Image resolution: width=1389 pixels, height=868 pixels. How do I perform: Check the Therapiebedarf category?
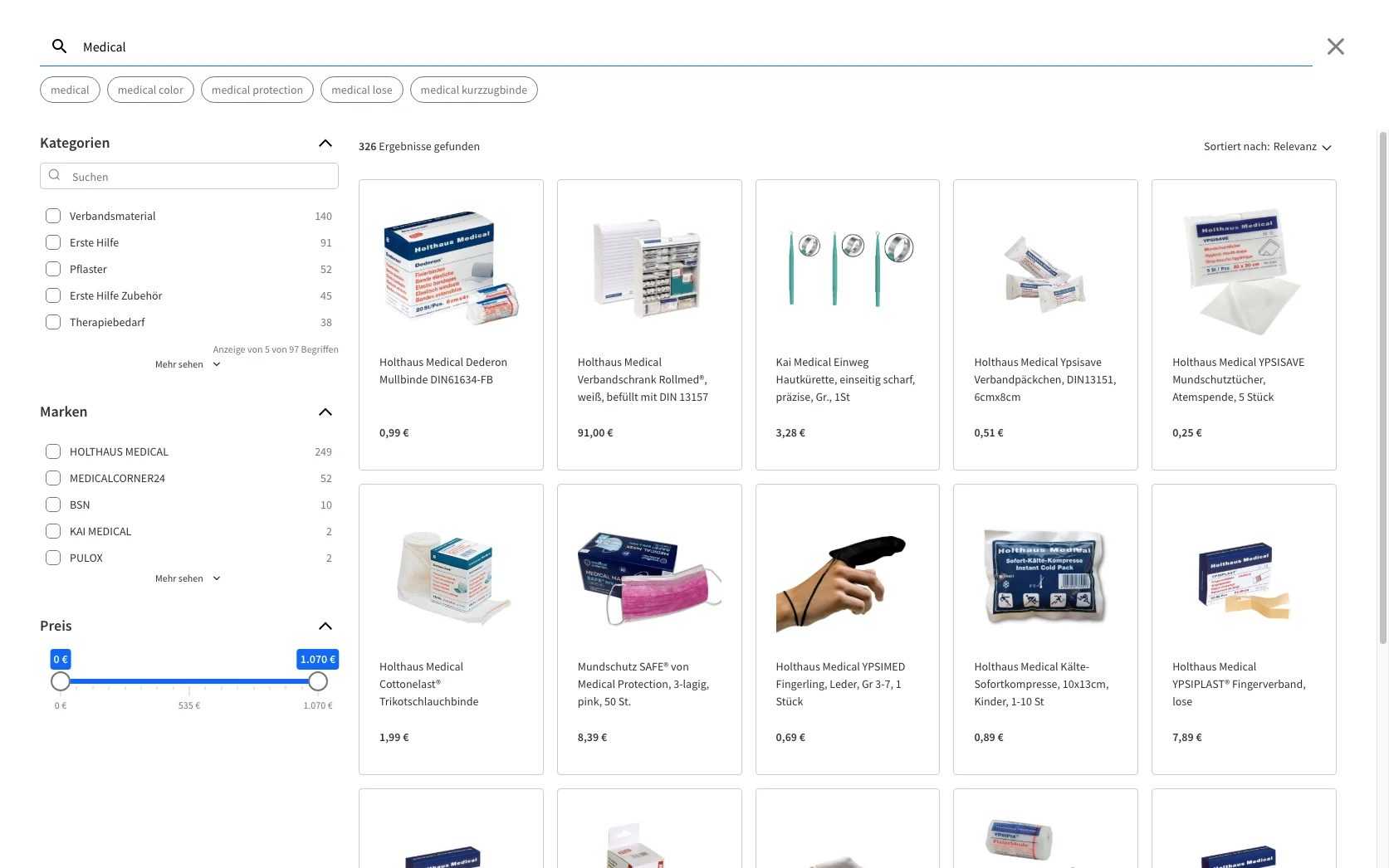point(53,322)
